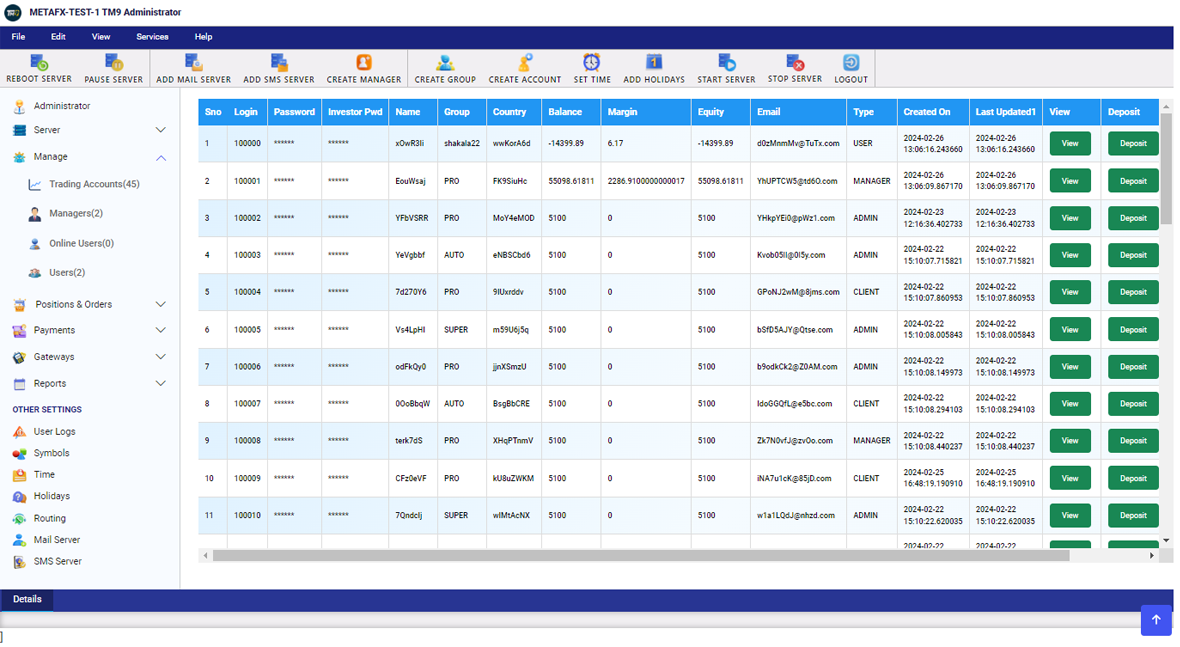Open the Help menu
Image resolution: width=1180 pixels, height=647 pixels.
[203, 37]
